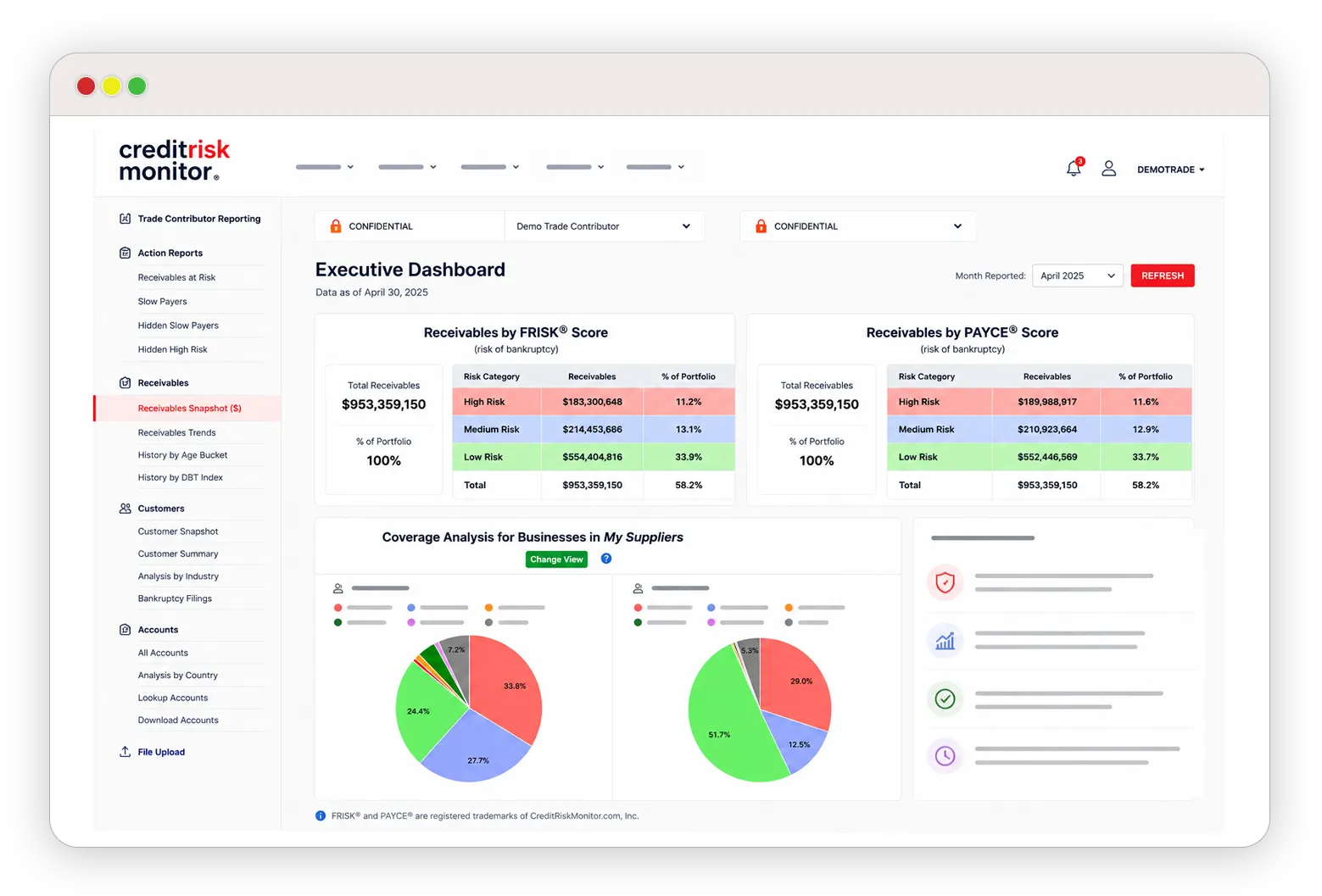Click the bar chart growth icon
Screen dimensions: 1322x896
point(945,640)
